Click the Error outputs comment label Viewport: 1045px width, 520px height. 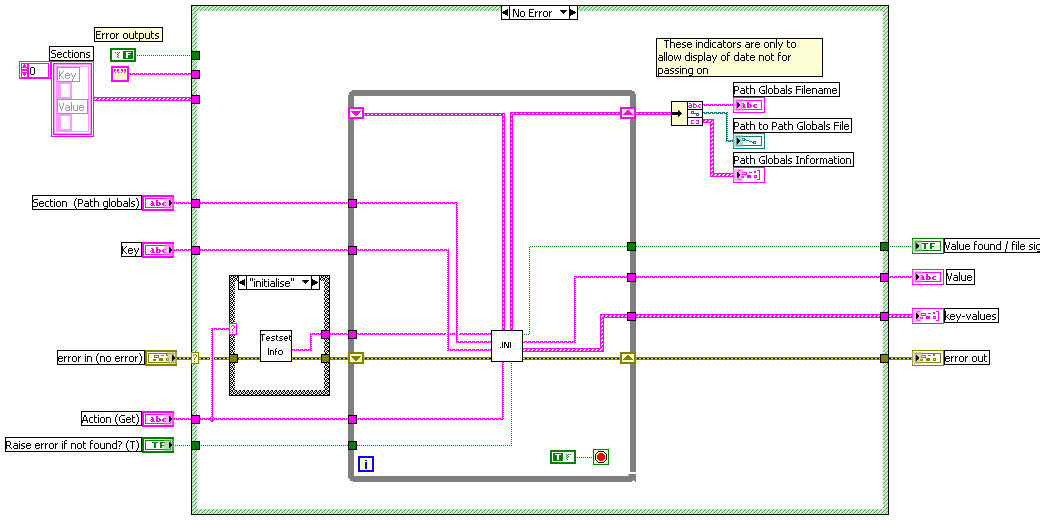pyautogui.click(x=128, y=35)
